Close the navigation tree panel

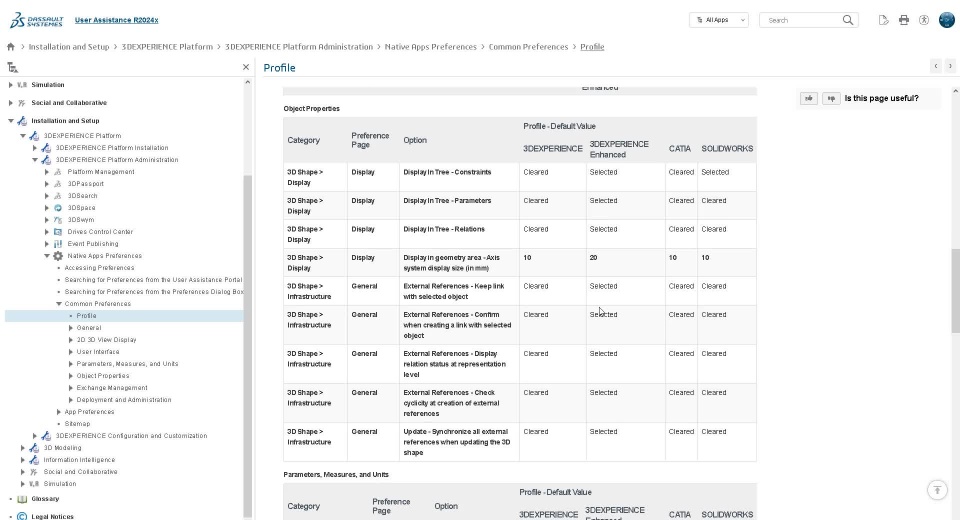tap(246, 67)
